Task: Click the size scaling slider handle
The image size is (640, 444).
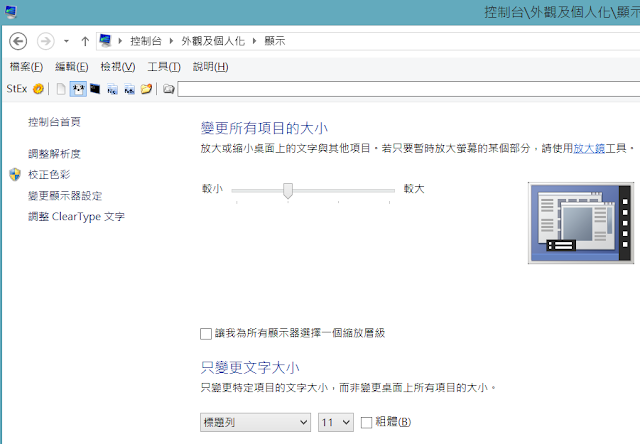Action: click(288, 189)
